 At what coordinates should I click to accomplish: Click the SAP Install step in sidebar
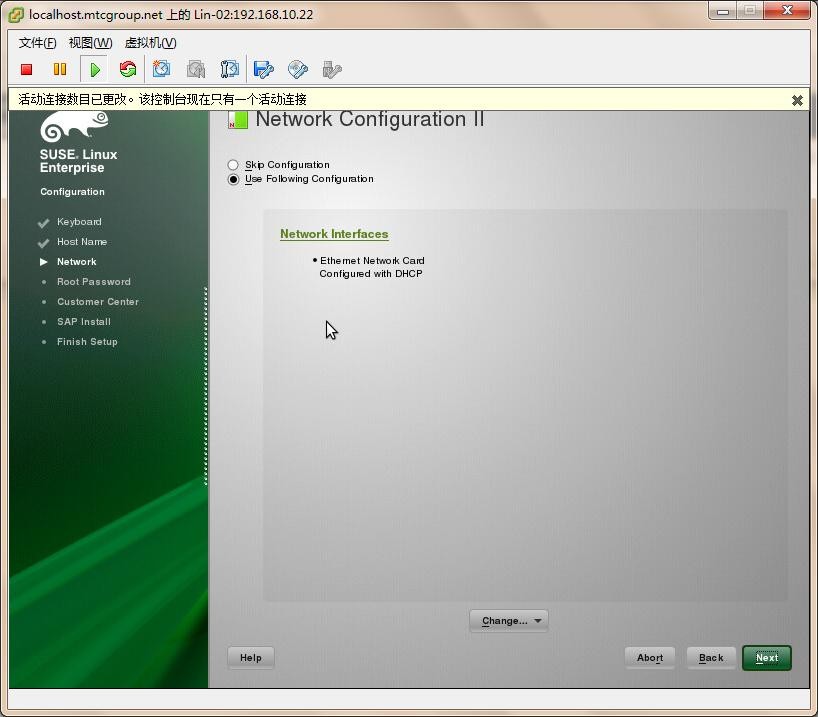point(84,321)
